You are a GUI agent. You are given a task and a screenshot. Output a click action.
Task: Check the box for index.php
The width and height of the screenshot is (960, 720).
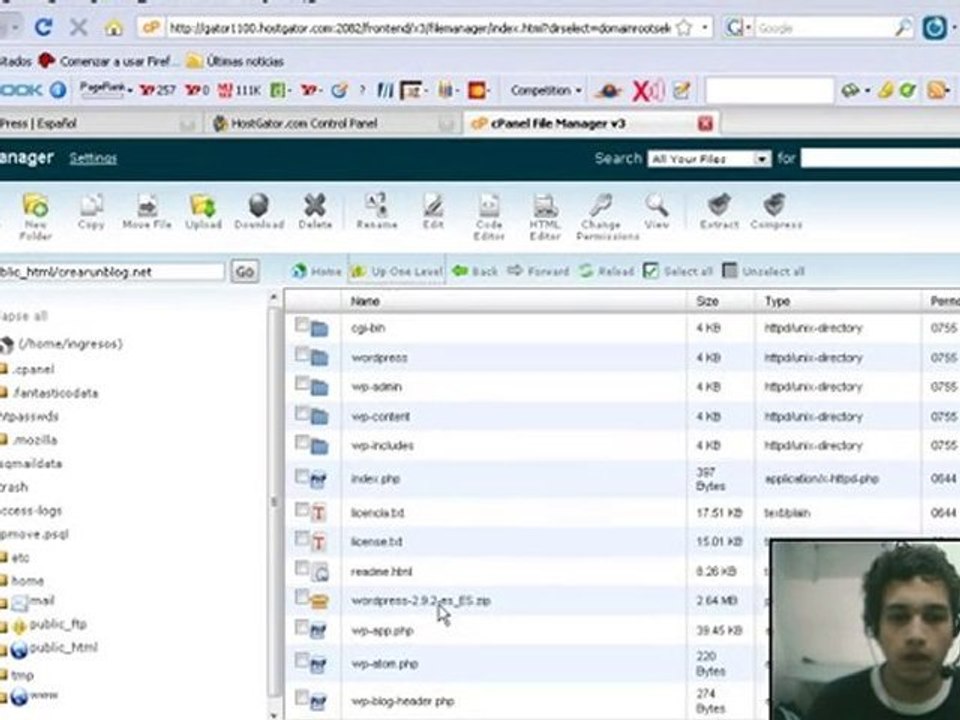pyautogui.click(x=301, y=476)
